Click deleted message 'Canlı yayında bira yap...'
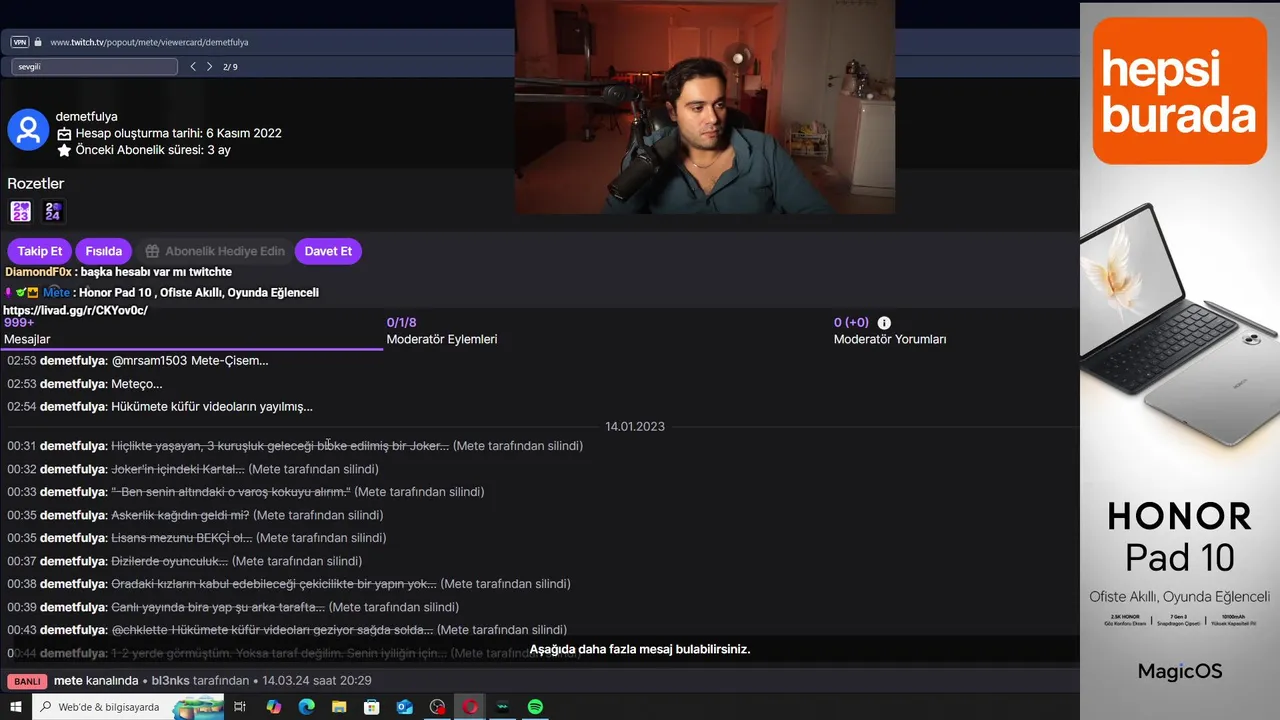The image size is (1280, 720). point(218,607)
